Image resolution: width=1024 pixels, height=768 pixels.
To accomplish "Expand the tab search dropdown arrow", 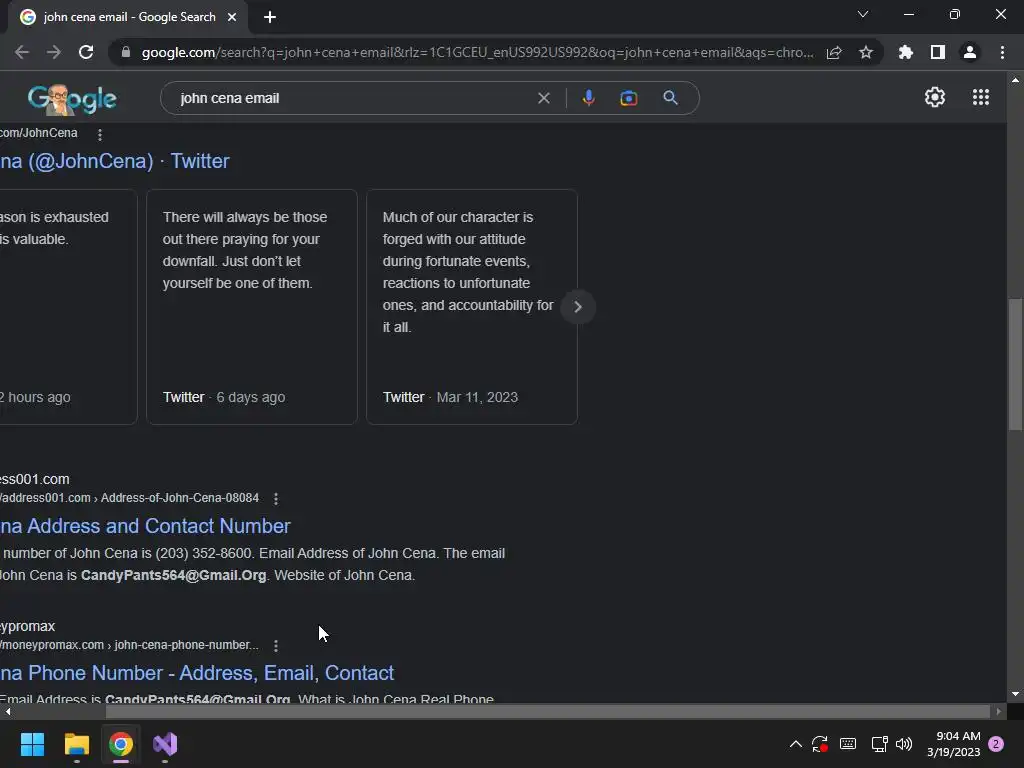I will coord(863,14).
